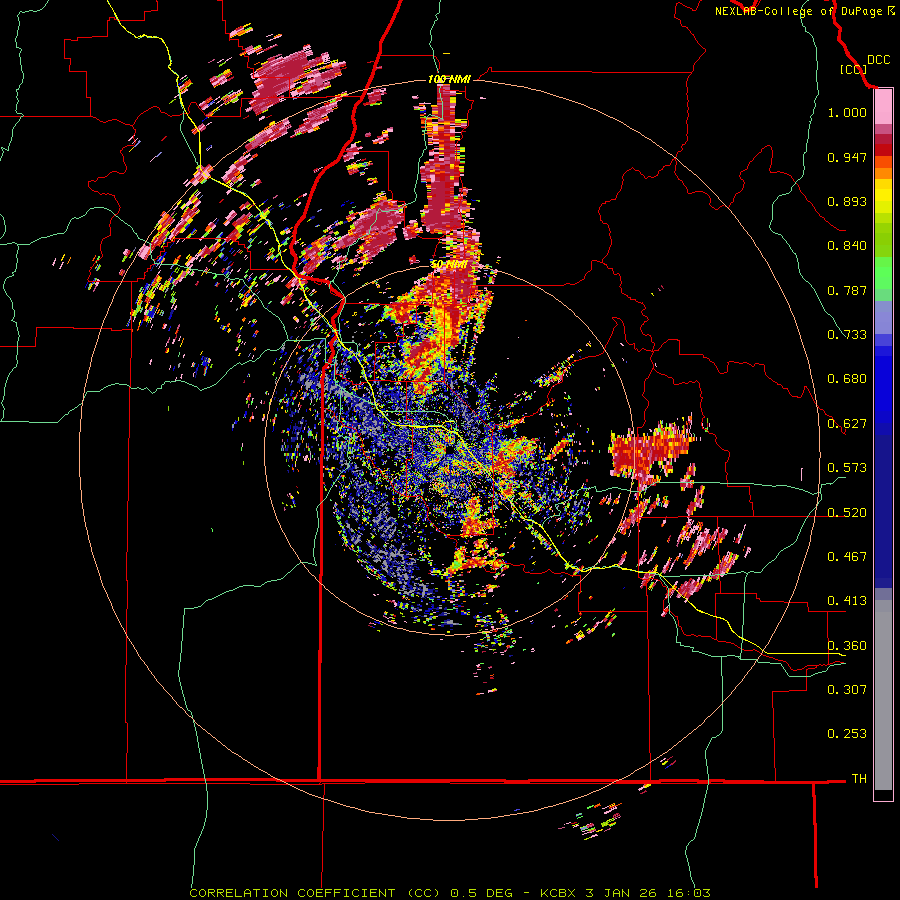
Task: Select the 0.467 scale value
Action: tap(847, 557)
